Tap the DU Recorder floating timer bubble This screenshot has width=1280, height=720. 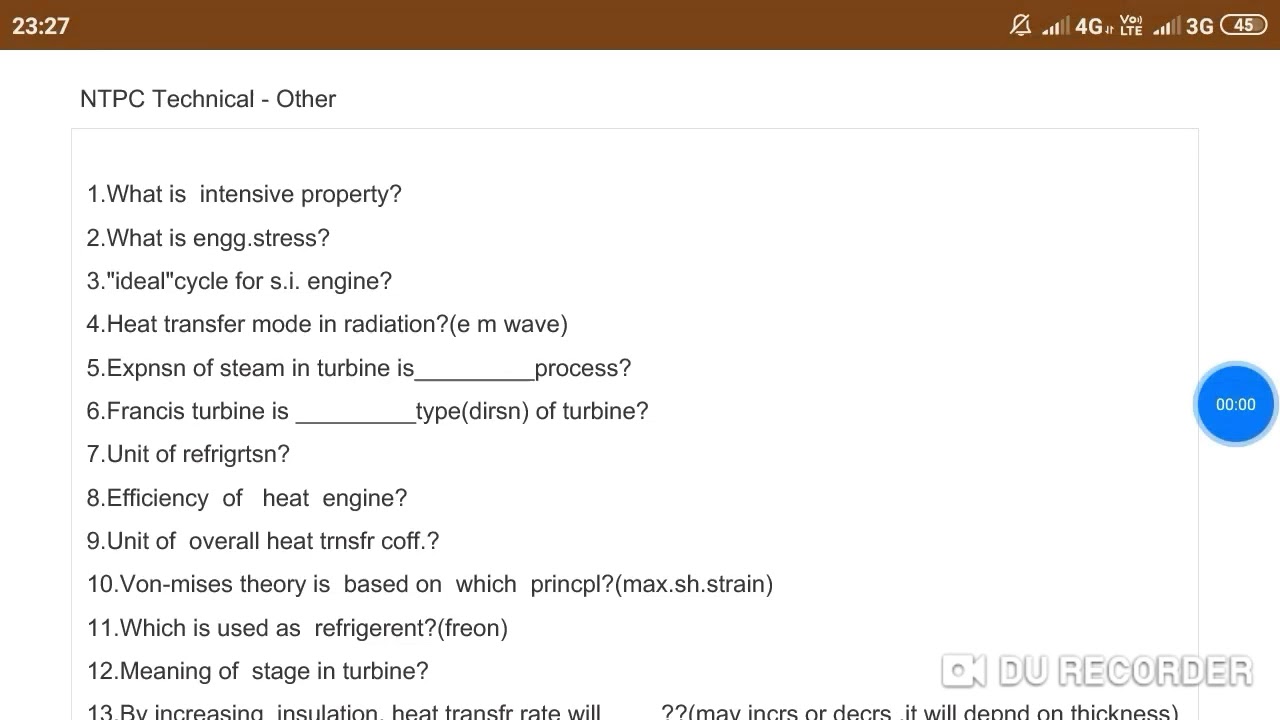click(x=1236, y=404)
